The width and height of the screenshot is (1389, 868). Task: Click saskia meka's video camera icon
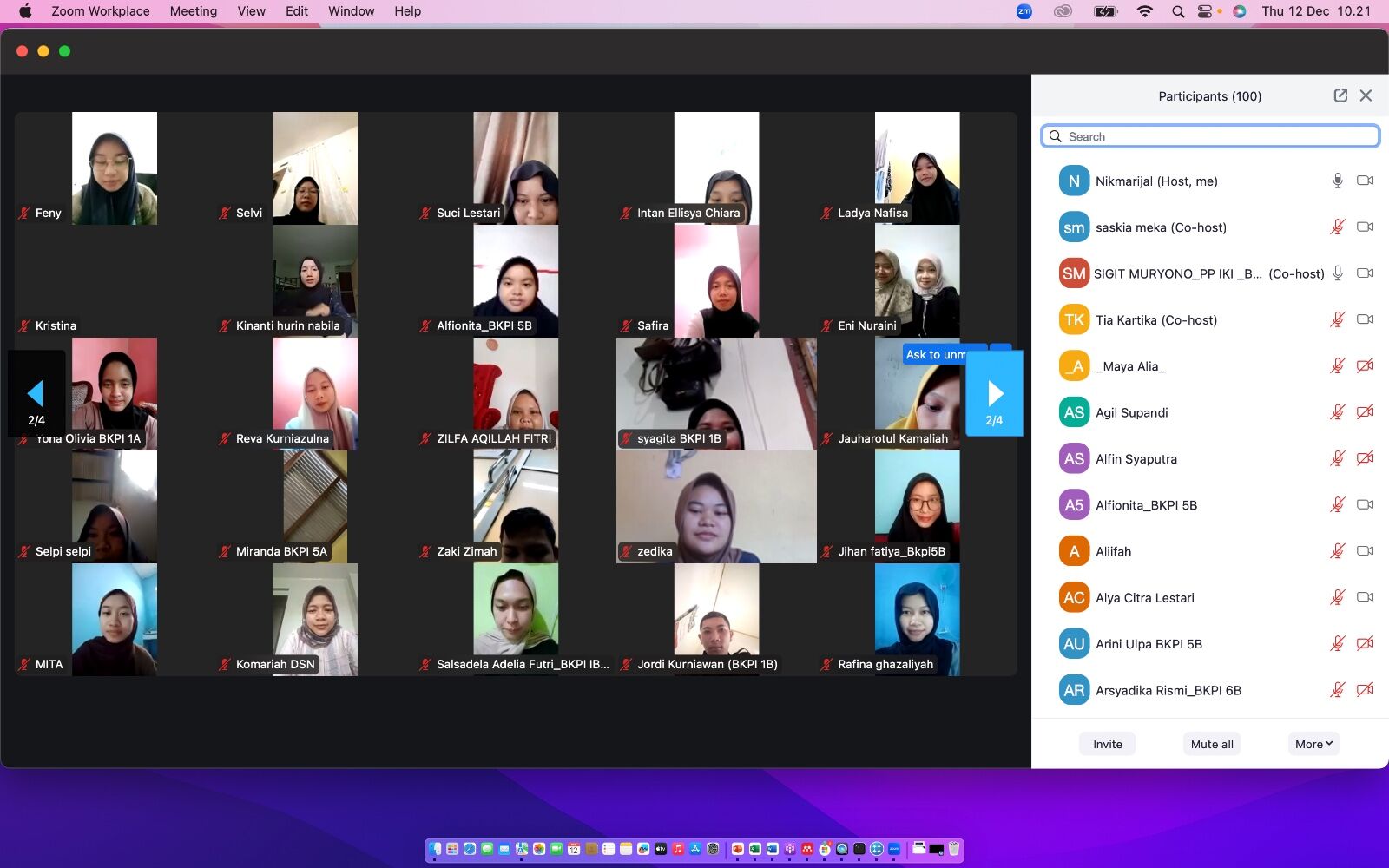click(x=1365, y=227)
